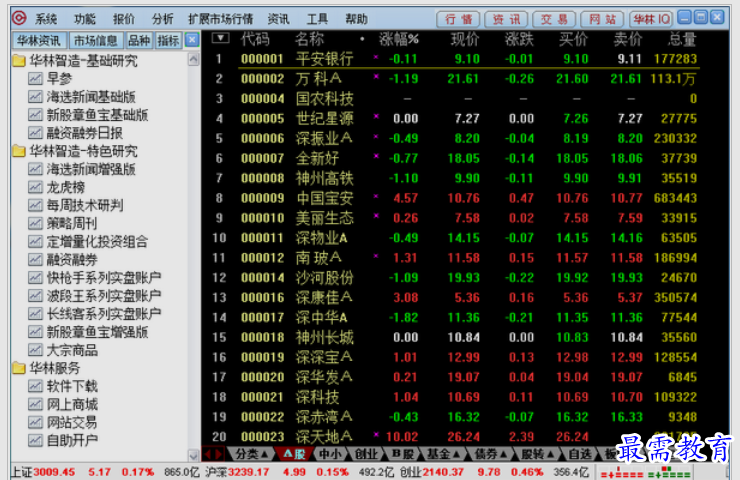Click the 行情 button

click(458, 19)
